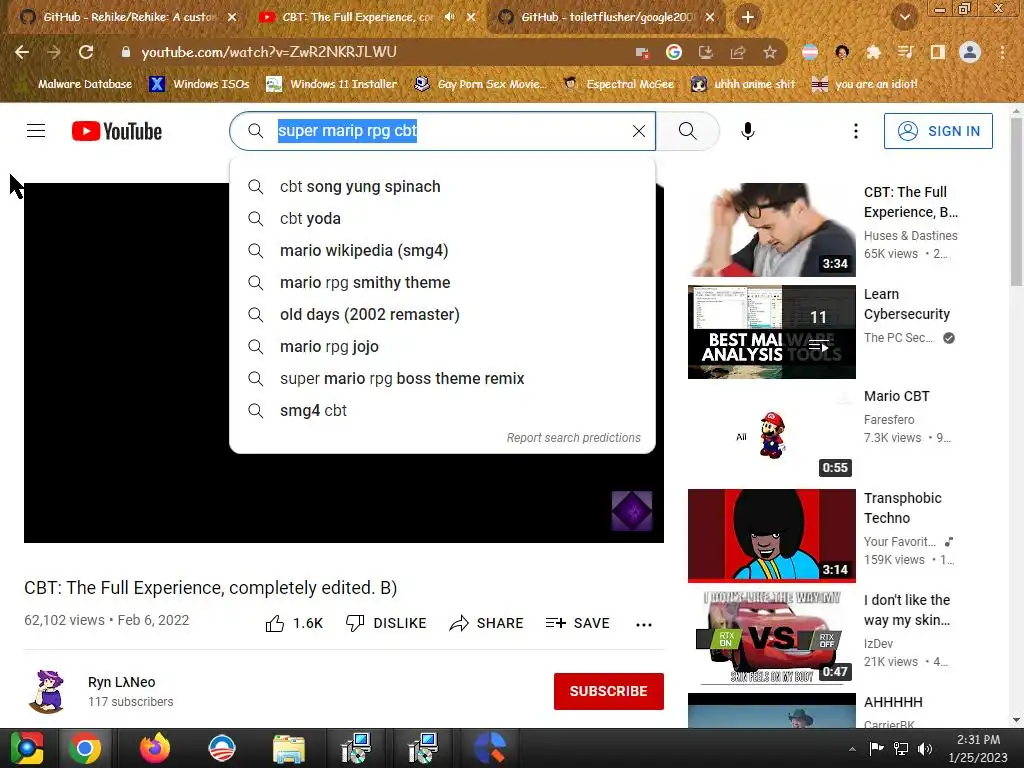Open the YouTube hamburger guide menu
The image size is (1024, 768).
click(36, 131)
